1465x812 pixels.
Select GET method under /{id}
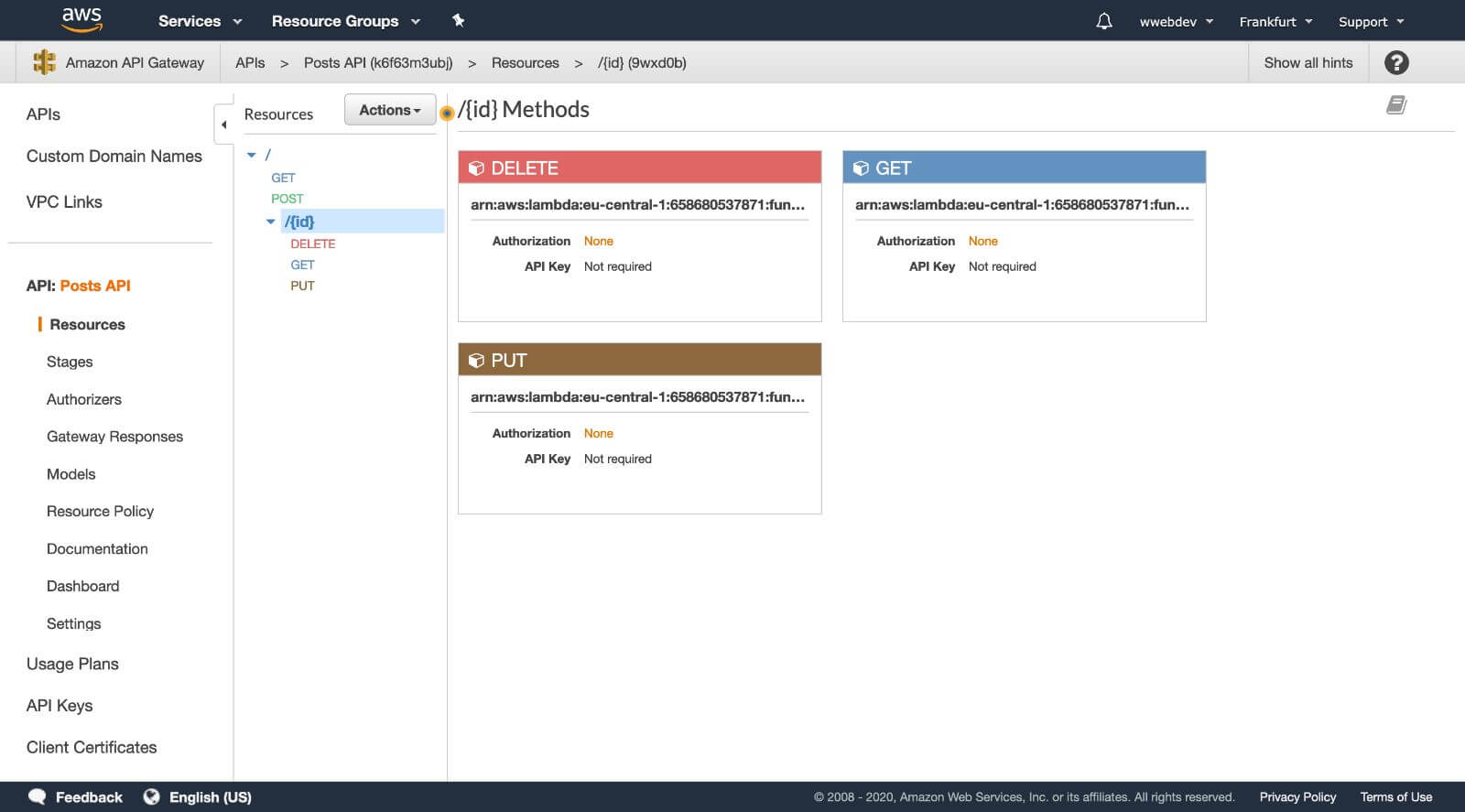302,265
